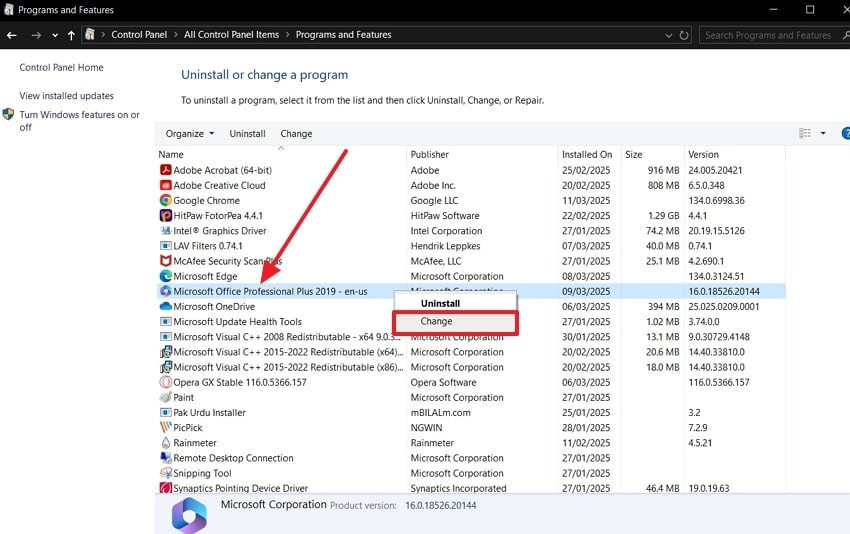
Task: Sort by the Installed On column header
Action: tap(589, 155)
